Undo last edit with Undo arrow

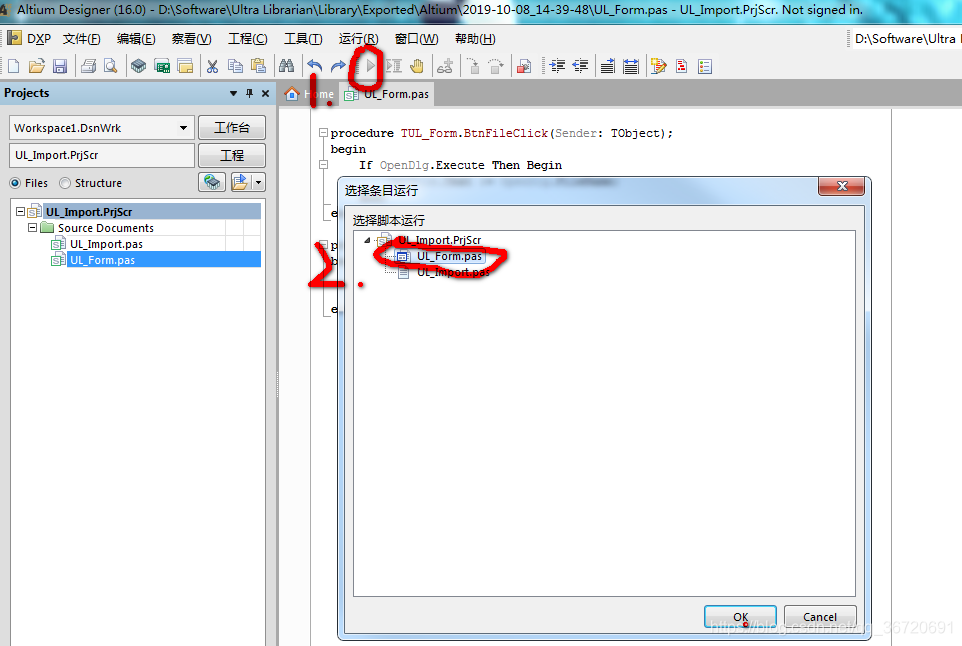tap(315, 66)
